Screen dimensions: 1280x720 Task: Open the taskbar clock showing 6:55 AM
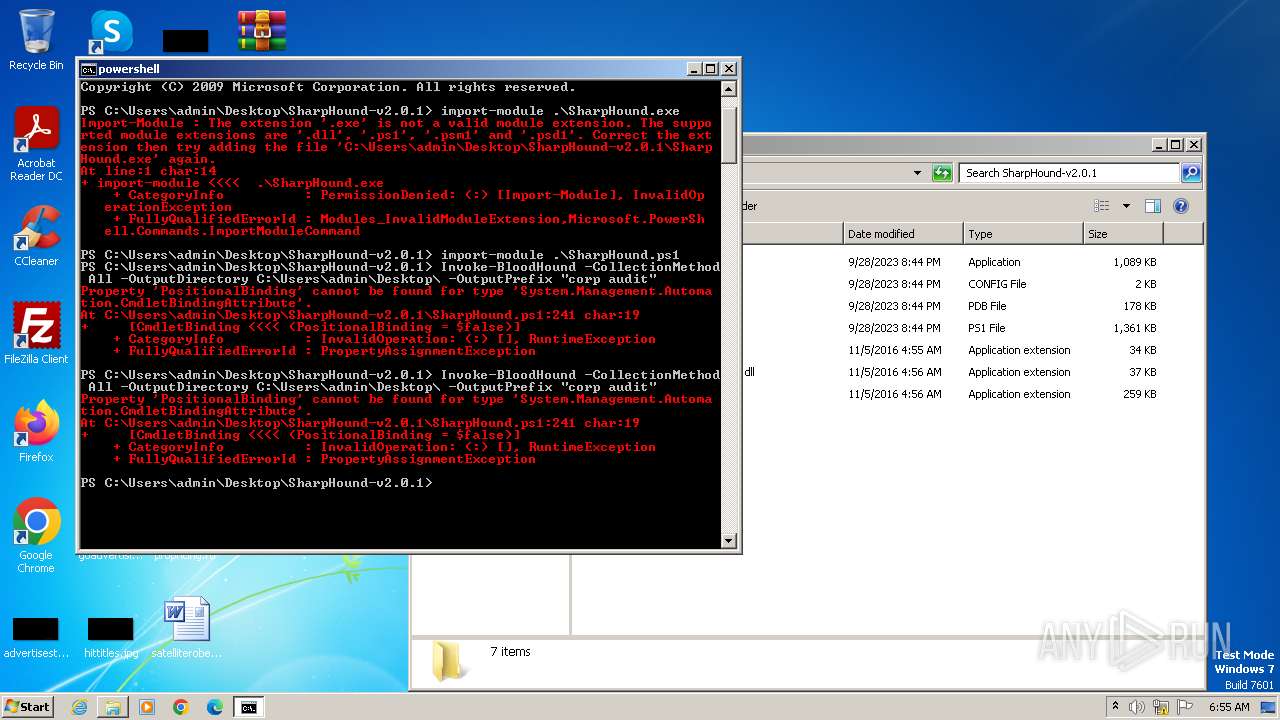click(x=1229, y=707)
